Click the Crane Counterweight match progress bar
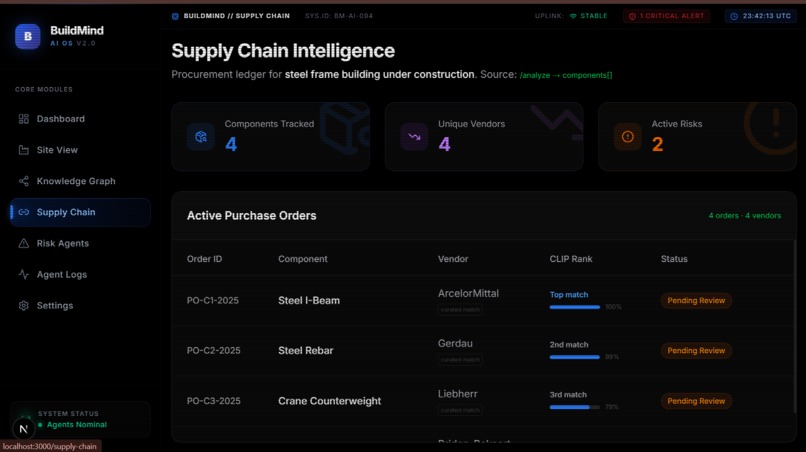Screen dimensions: 806x452 click(575, 407)
